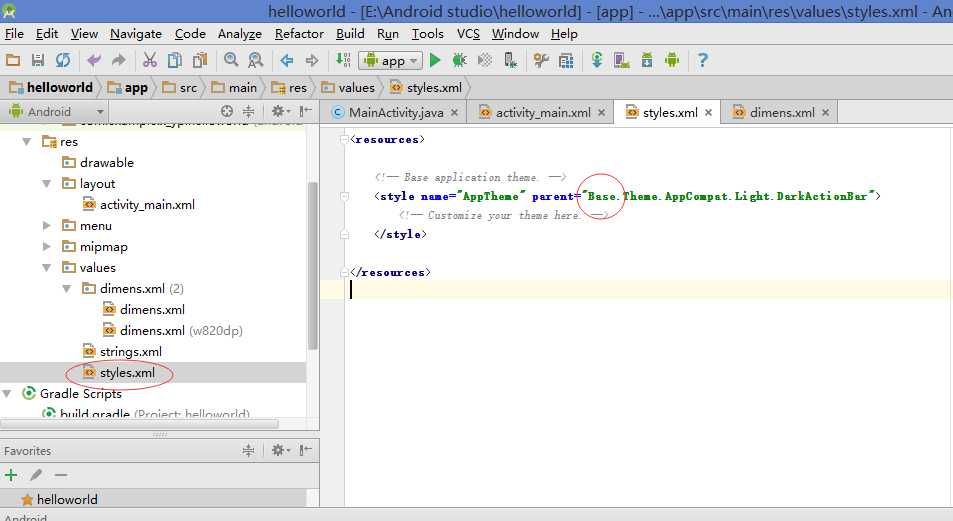
Task: Open the Android Device Monitor icon
Action: [x=672, y=60]
